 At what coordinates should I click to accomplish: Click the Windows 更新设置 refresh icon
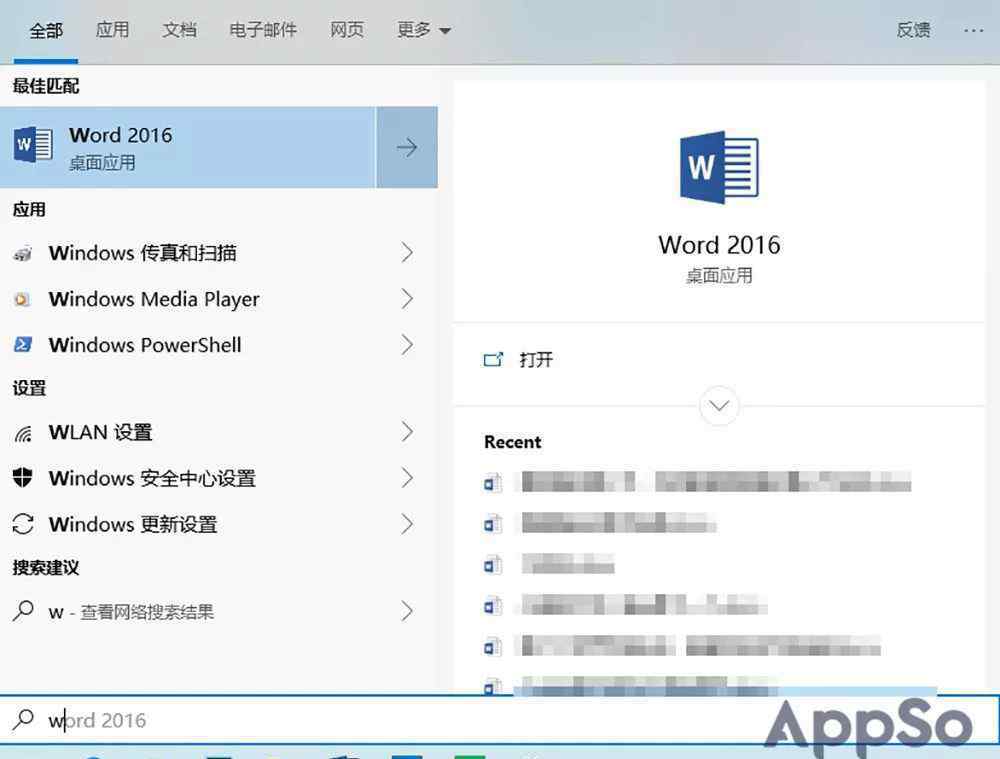[23, 524]
